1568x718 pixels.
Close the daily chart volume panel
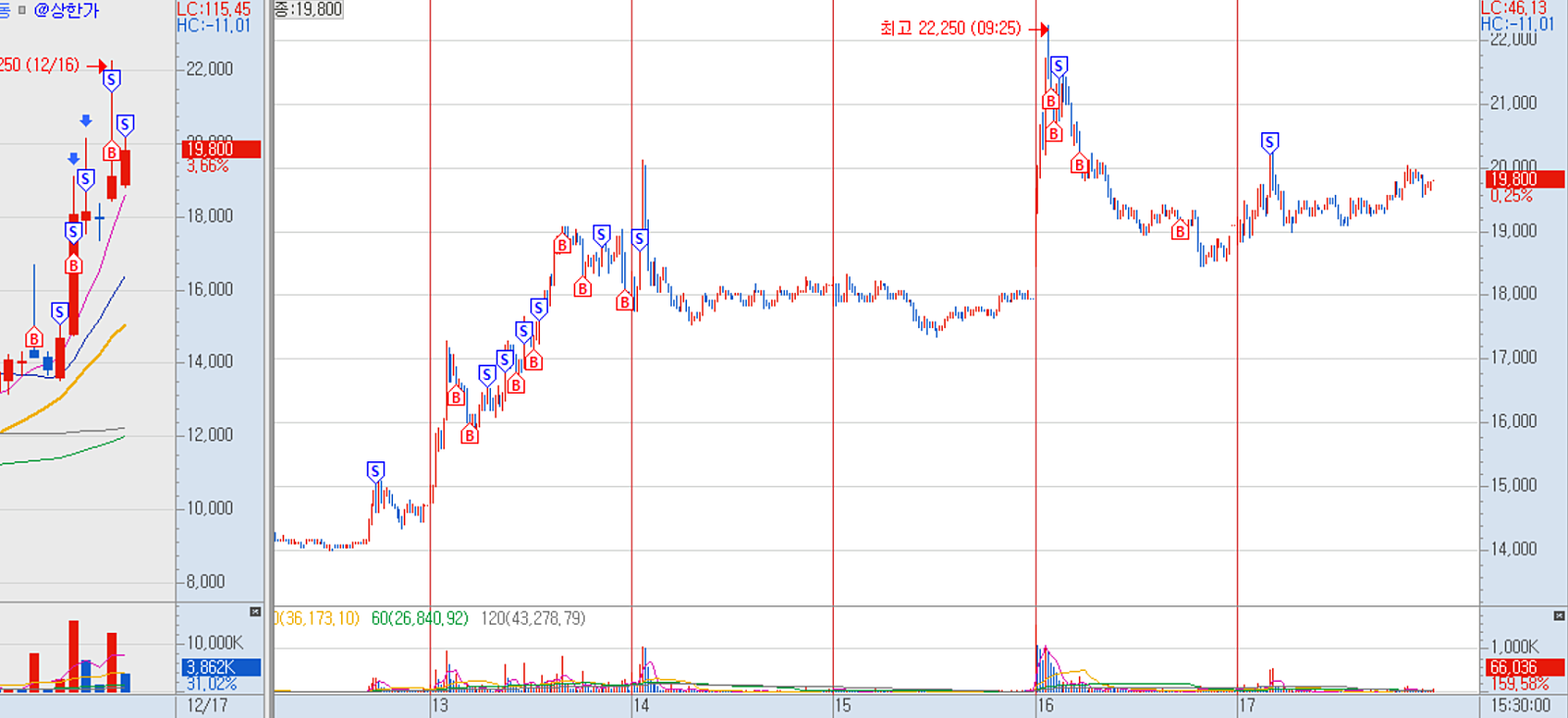255,612
